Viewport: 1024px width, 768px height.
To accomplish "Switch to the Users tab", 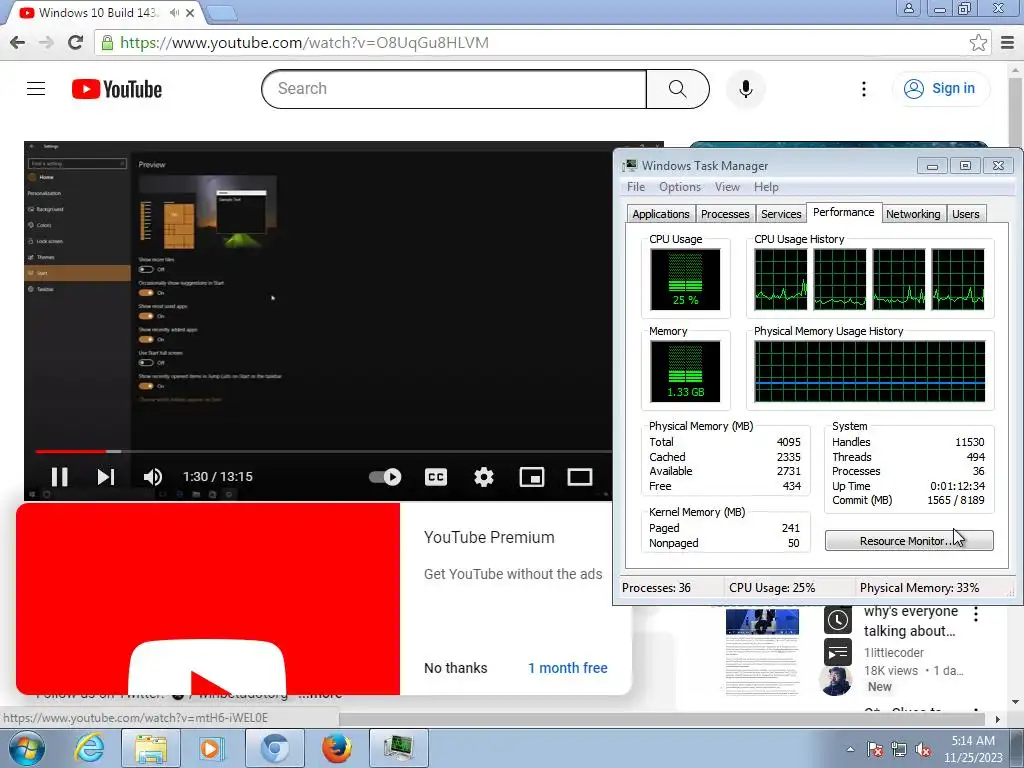I will pyautogui.click(x=965, y=214).
